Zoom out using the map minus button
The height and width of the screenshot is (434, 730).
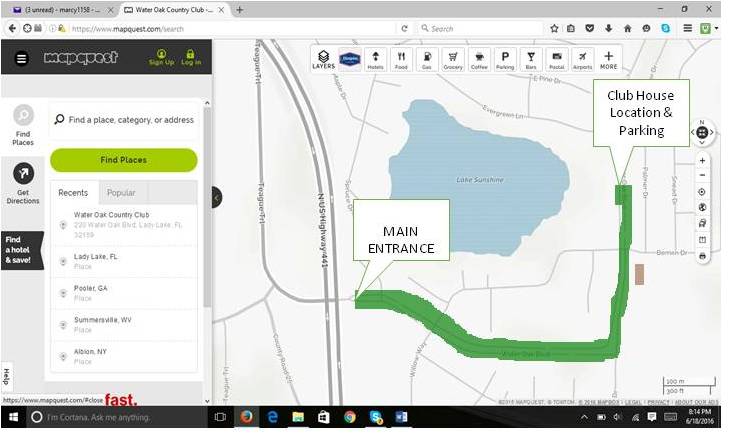(x=703, y=176)
